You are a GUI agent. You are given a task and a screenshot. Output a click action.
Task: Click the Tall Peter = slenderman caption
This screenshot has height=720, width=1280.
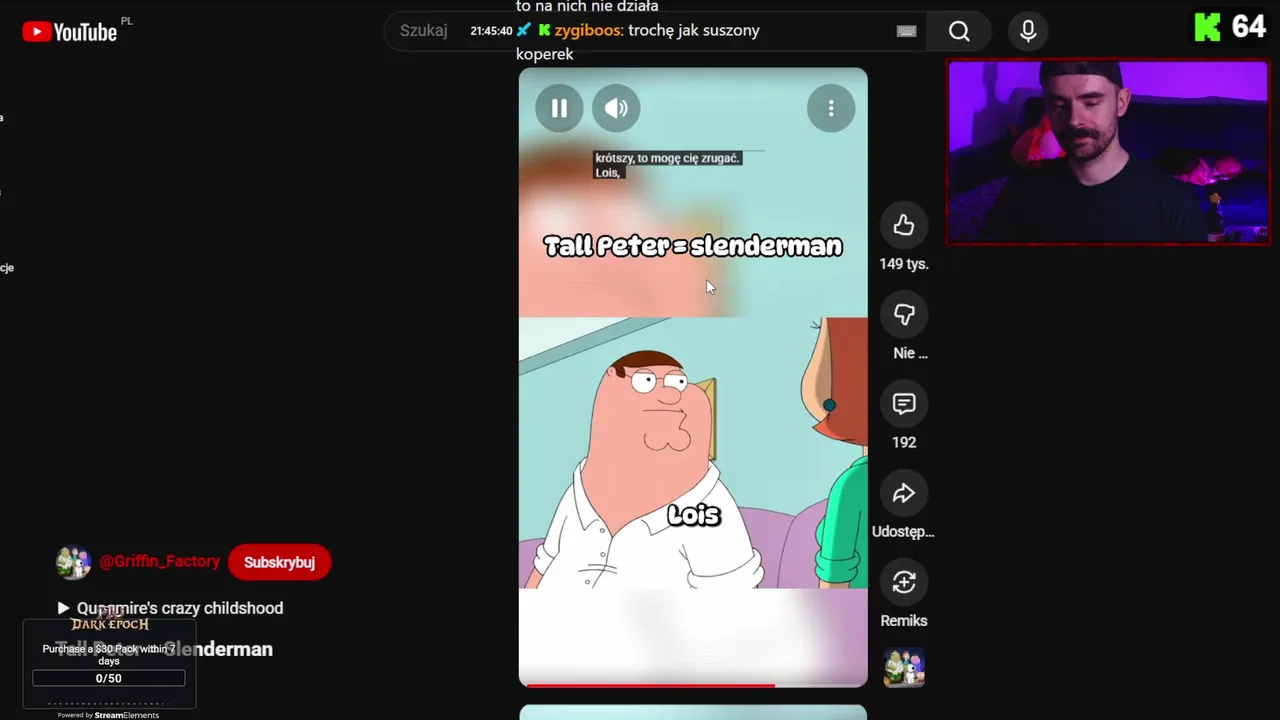pyautogui.click(x=693, y=246)
